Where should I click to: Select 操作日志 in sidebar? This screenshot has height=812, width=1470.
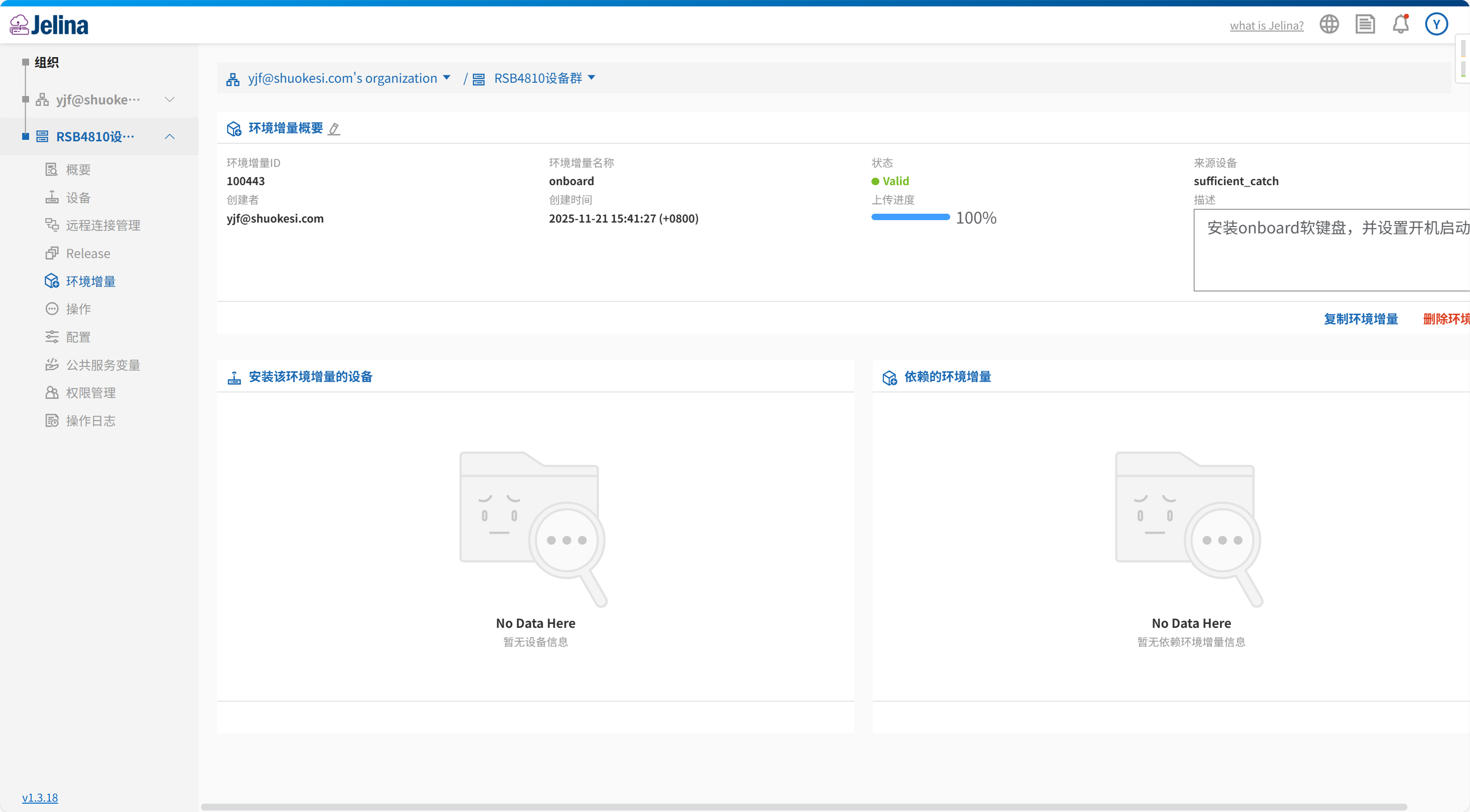coord(90,422)
